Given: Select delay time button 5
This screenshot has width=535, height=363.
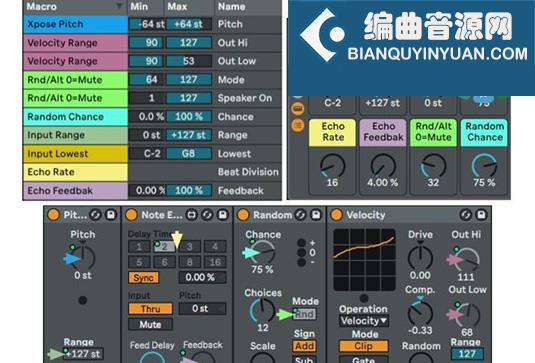Looking at the screenshot, I should 139,262.
